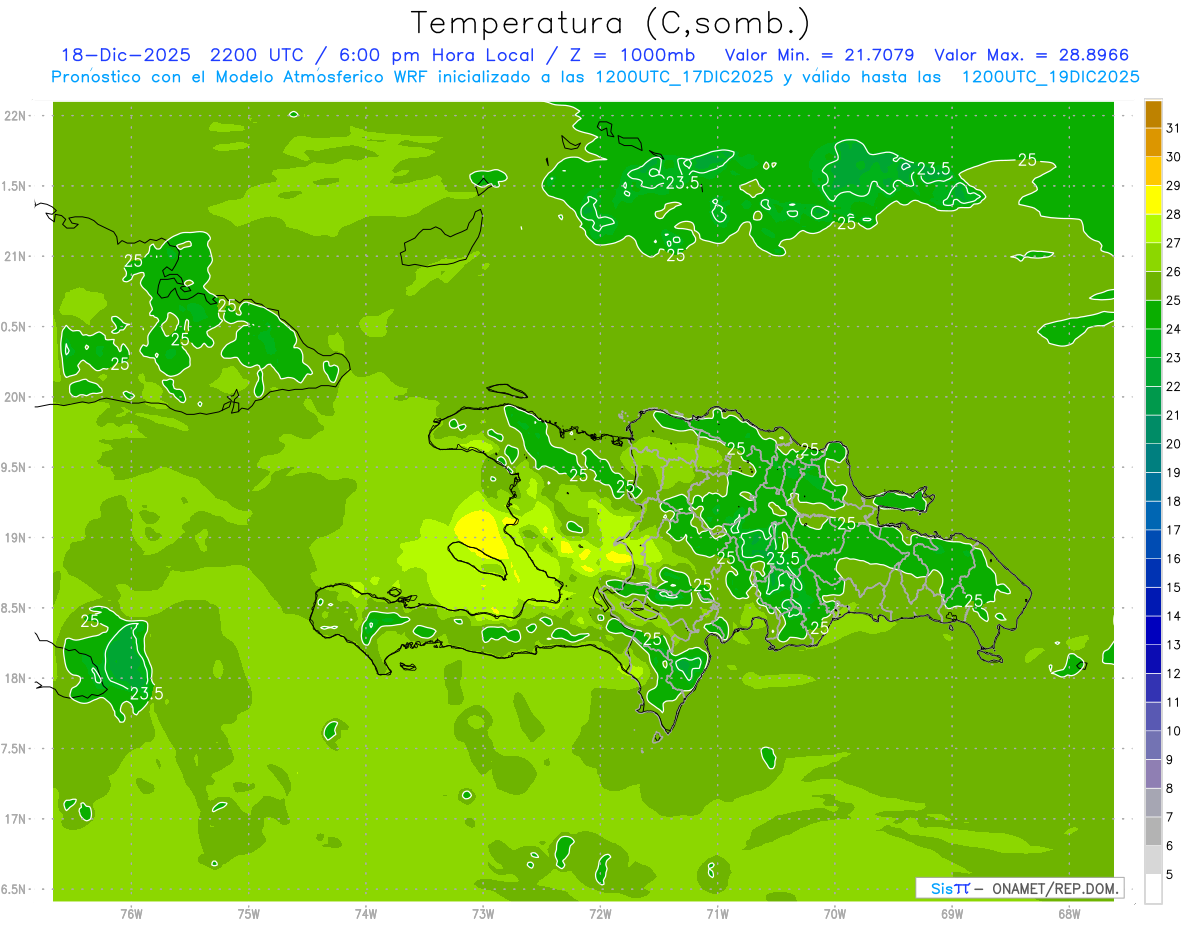Screen dimensions: 1200x927
Task: Click the 'Temperatura (C,somb.)' map title
Action: [x=611, y=23]
